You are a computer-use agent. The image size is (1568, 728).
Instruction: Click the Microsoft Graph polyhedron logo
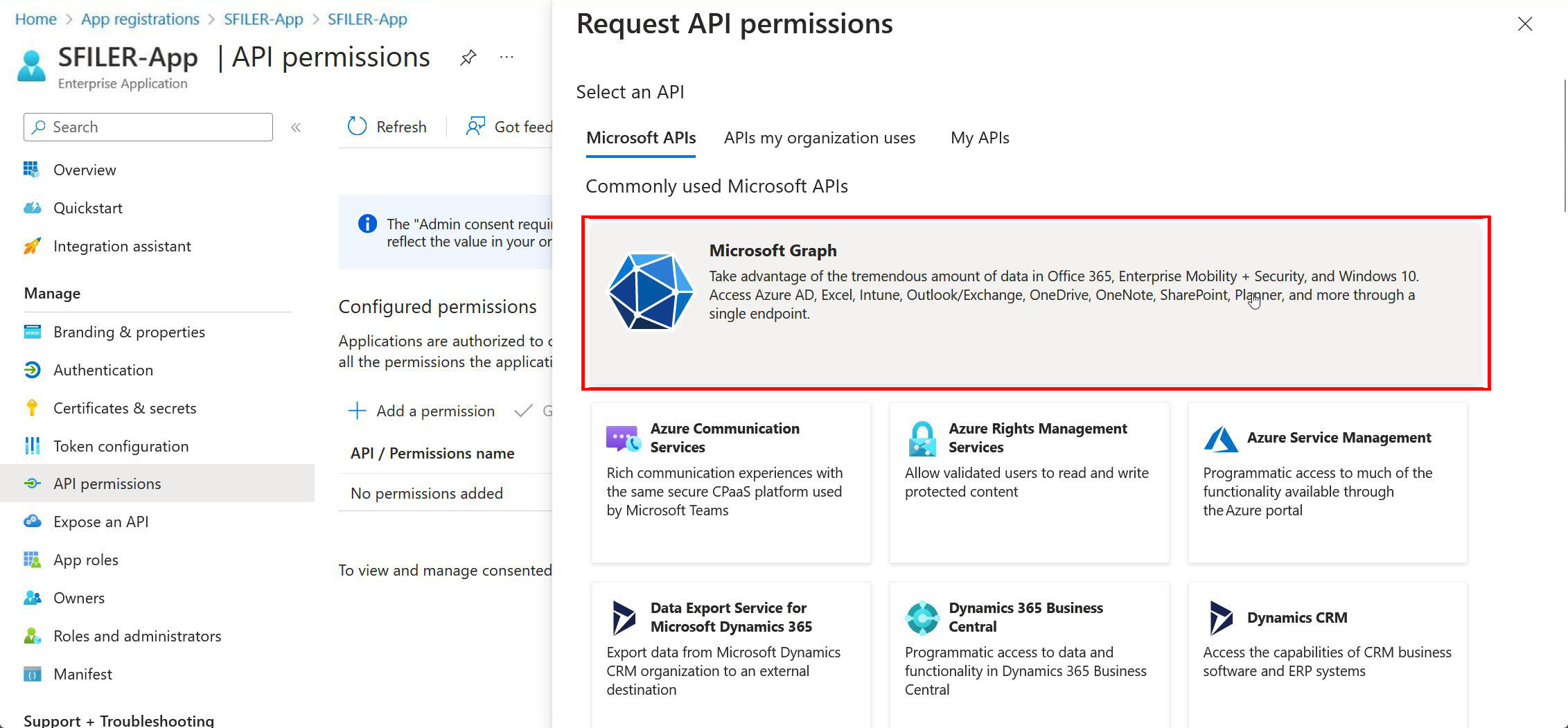(650, 291)
